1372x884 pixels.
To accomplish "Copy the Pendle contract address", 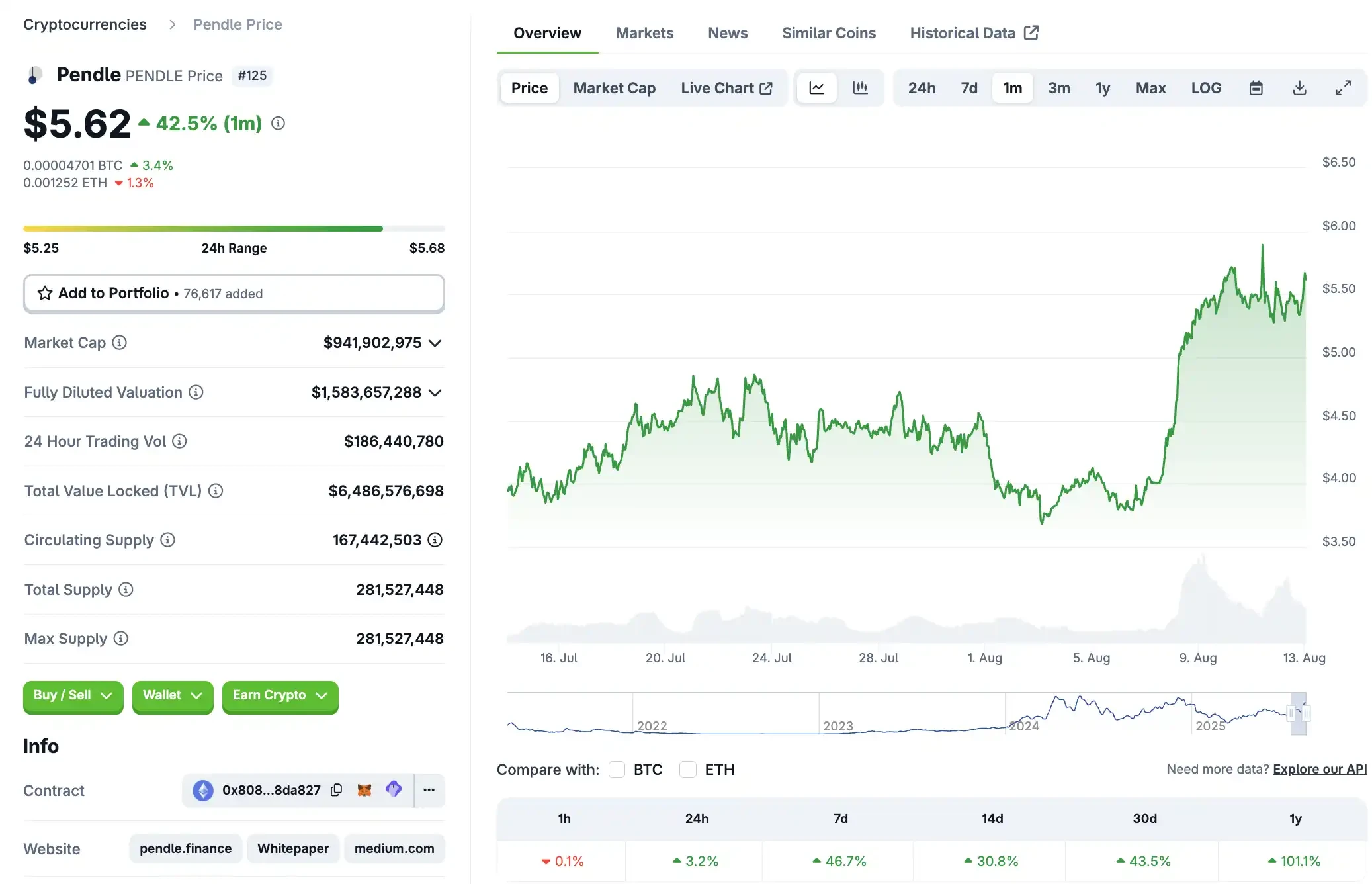I will 337,790.
